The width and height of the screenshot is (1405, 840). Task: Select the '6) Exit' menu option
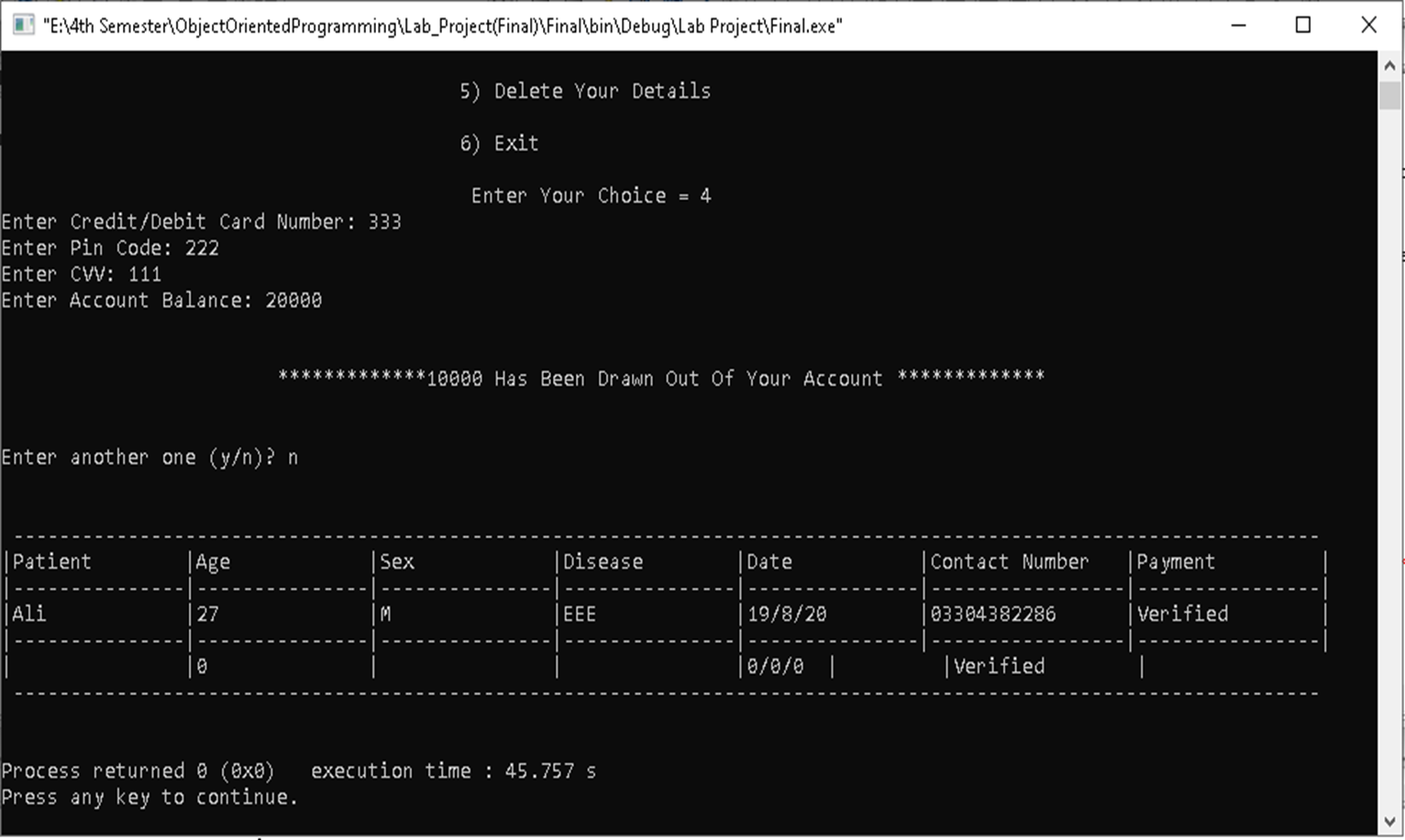pos(499,143)
